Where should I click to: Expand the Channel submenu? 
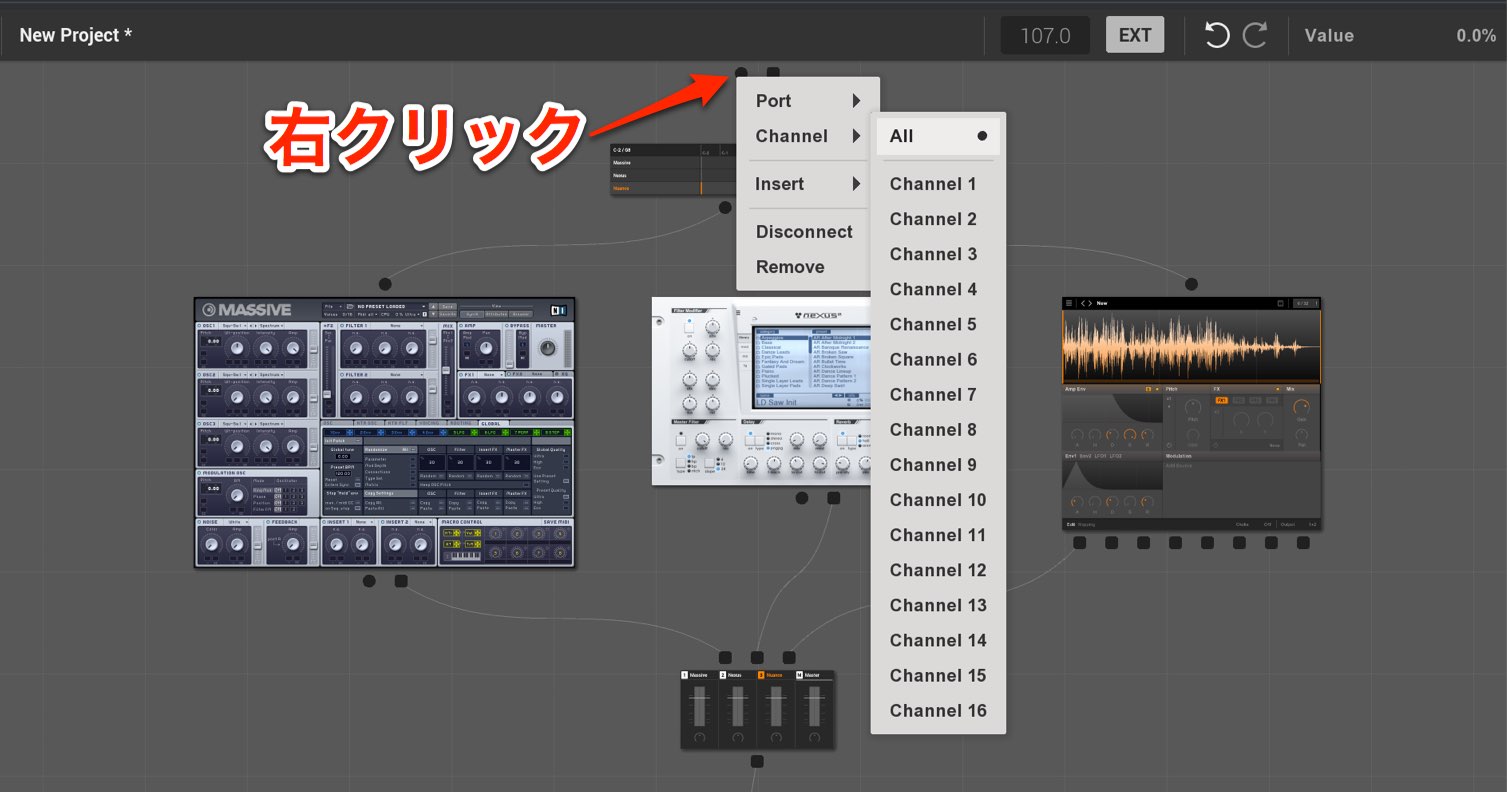tap(808, 136)
